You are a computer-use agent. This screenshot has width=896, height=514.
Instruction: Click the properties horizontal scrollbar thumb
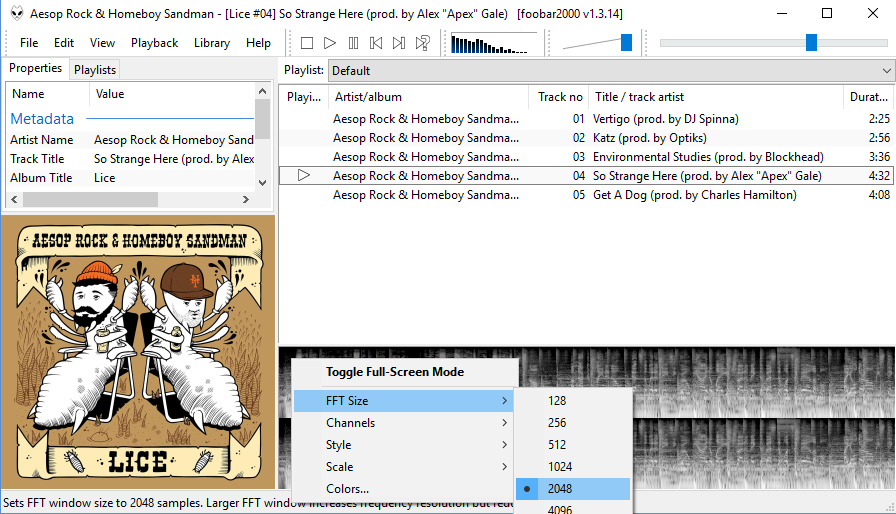[90, 199]
